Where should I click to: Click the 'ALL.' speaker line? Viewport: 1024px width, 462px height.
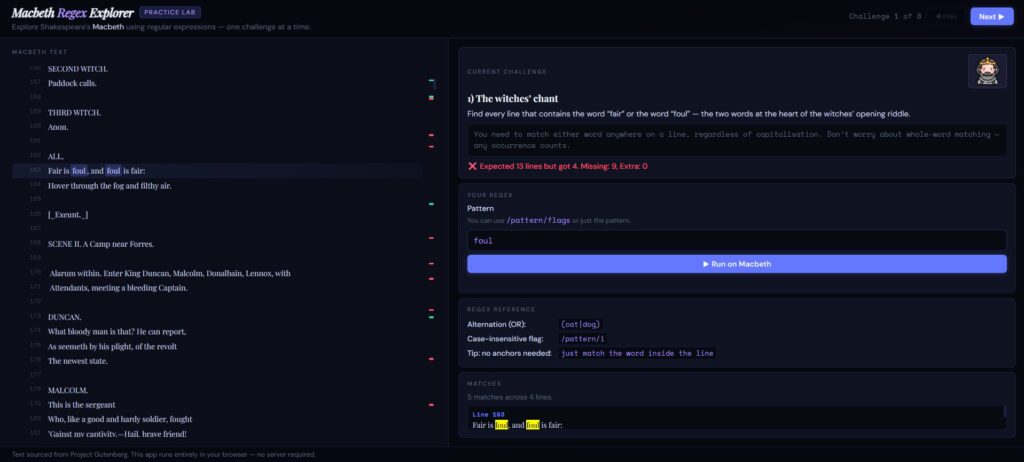click(x=56, y=157)
